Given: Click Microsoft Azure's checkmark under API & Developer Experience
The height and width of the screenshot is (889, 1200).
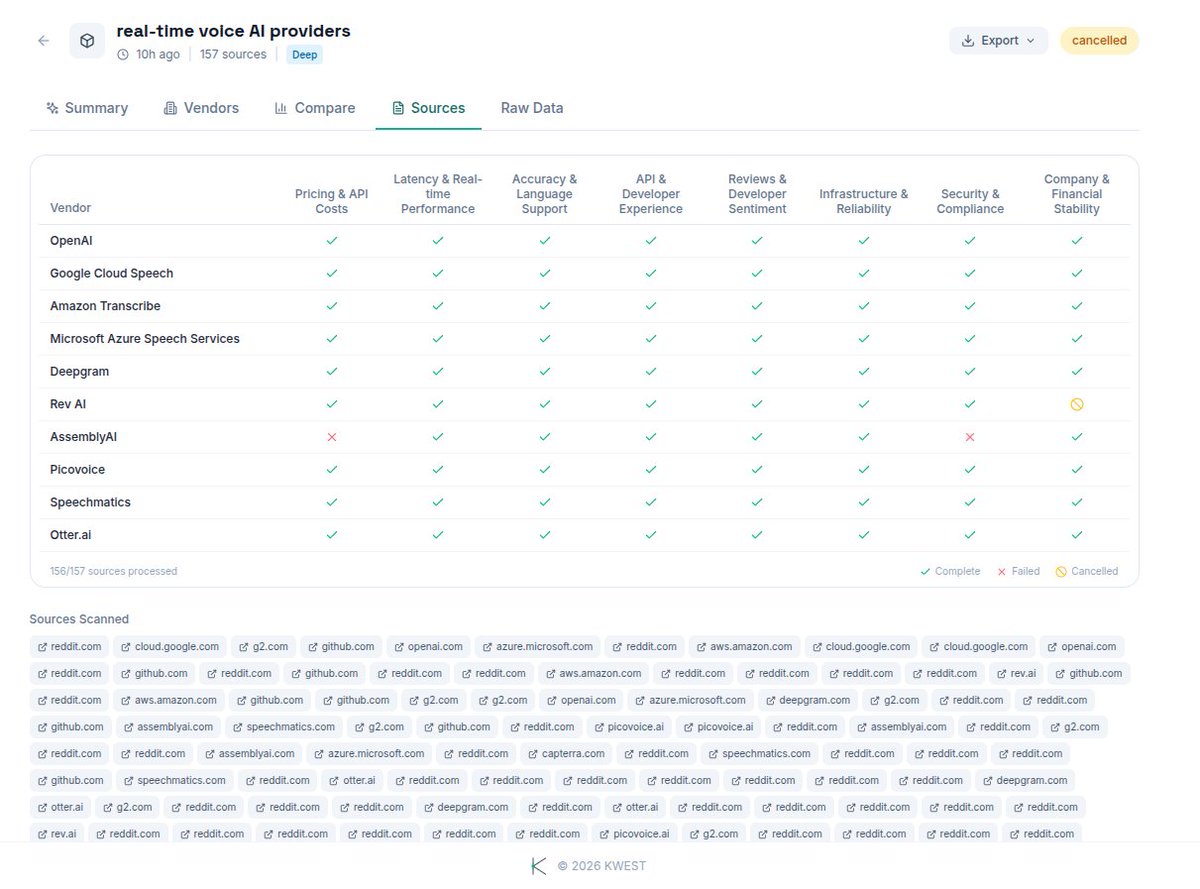Looking at the screenshot, I should pos(651,339).
